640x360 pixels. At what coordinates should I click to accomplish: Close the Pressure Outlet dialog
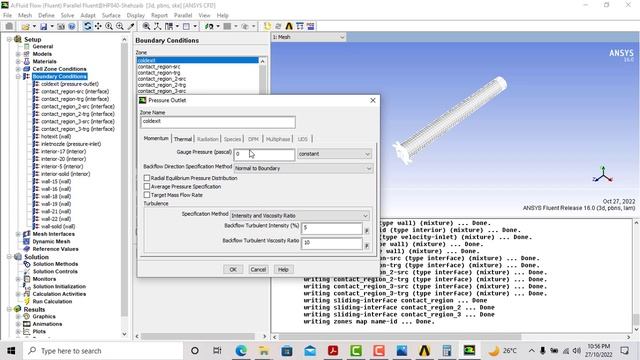tap(373, 100)
